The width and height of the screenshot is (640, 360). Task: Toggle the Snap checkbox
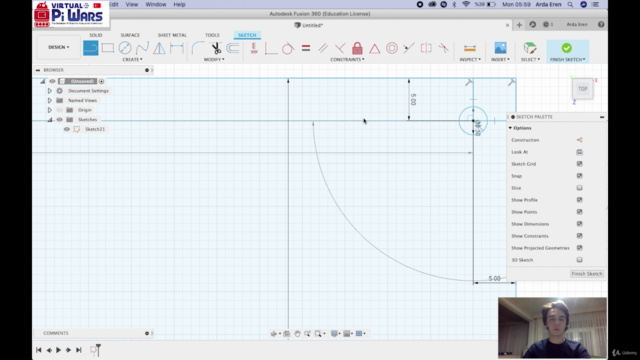pyautogui.click(x=579, y=176)
